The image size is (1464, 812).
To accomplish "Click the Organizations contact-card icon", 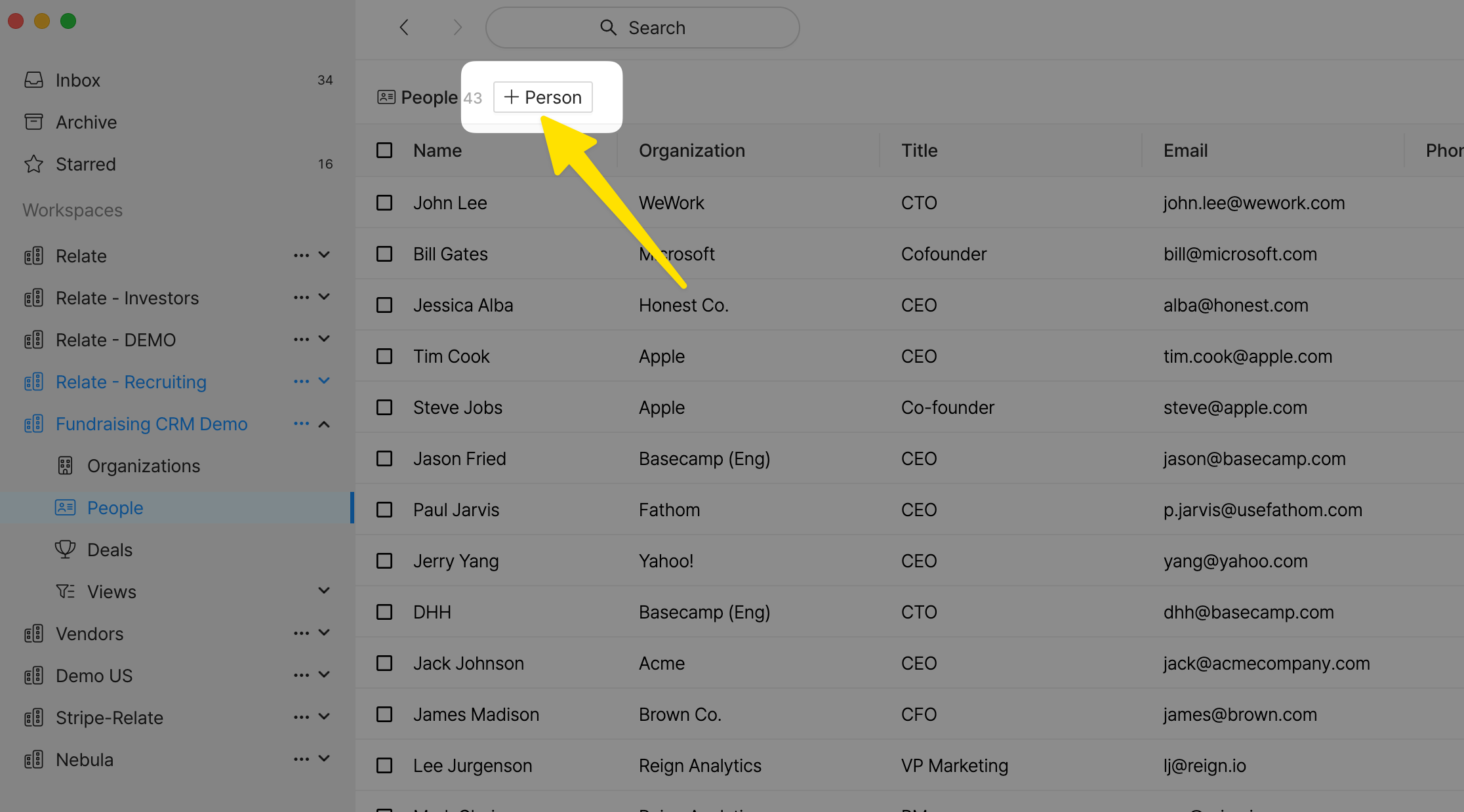I will coord(65,465).
